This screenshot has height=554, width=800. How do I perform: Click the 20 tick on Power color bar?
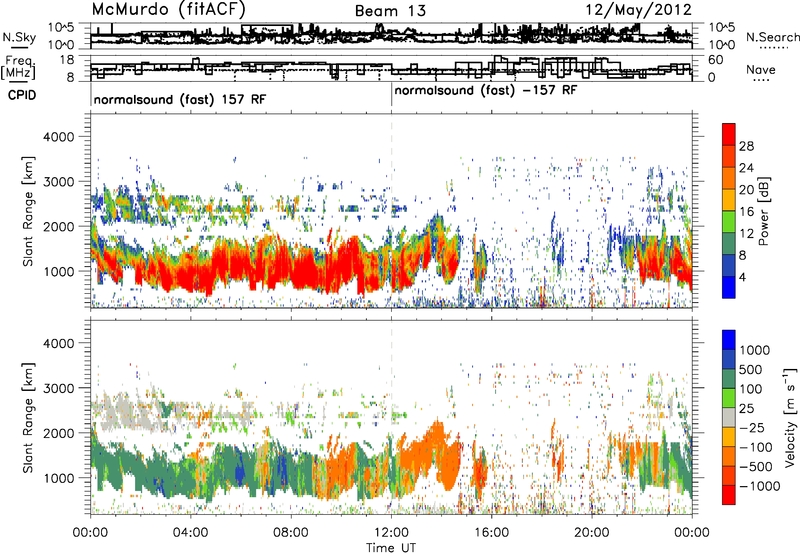point(746,190)
